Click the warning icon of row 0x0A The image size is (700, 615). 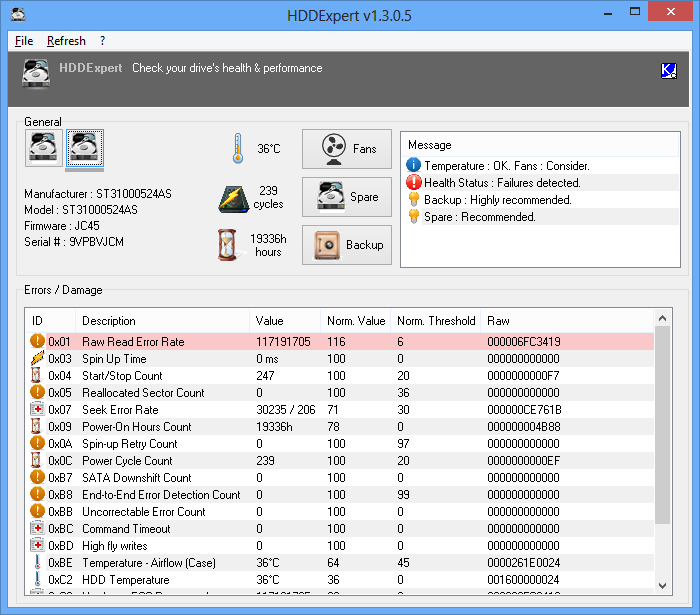(37, 443)
